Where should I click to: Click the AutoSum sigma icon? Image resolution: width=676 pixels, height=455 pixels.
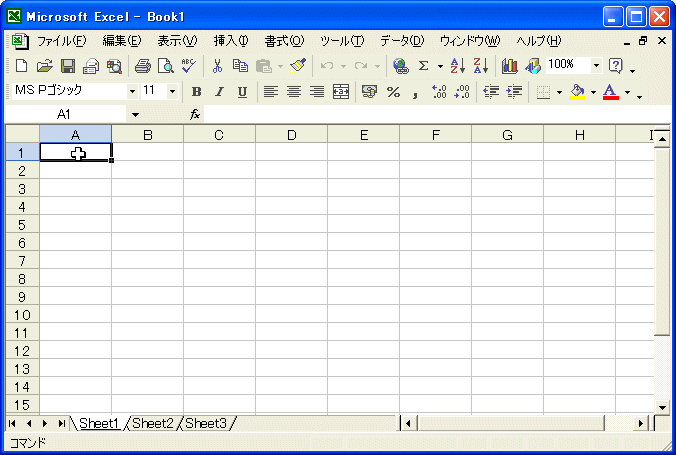[424, 66]
